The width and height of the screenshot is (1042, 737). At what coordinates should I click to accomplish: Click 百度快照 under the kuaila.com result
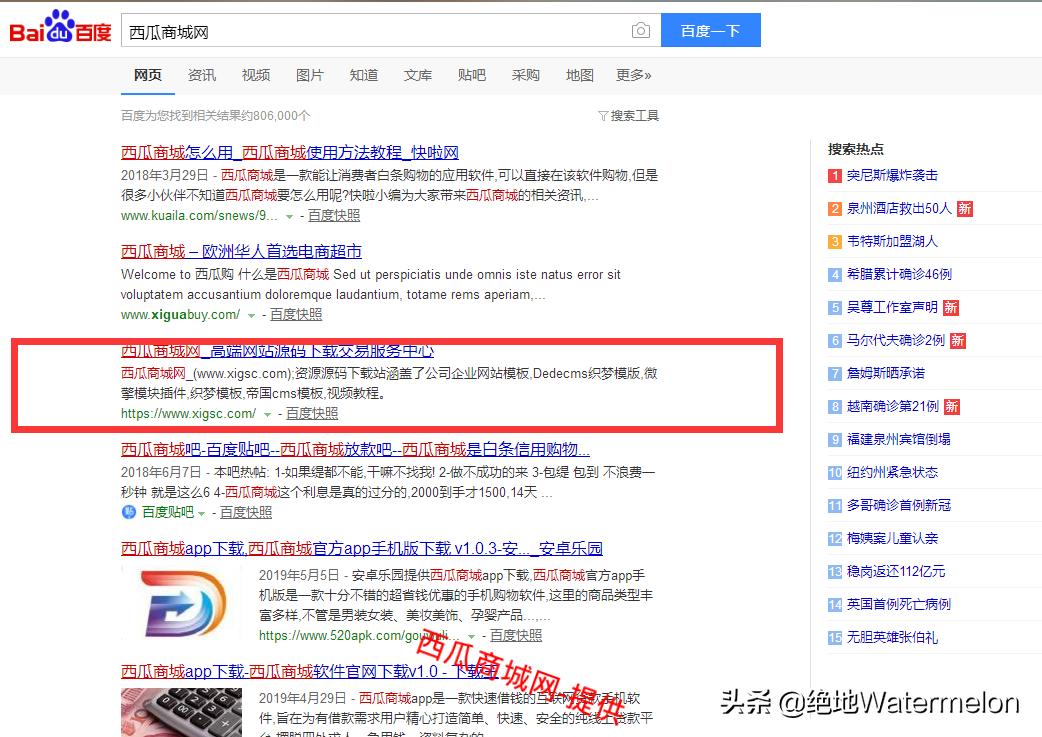tap(334, 215)
